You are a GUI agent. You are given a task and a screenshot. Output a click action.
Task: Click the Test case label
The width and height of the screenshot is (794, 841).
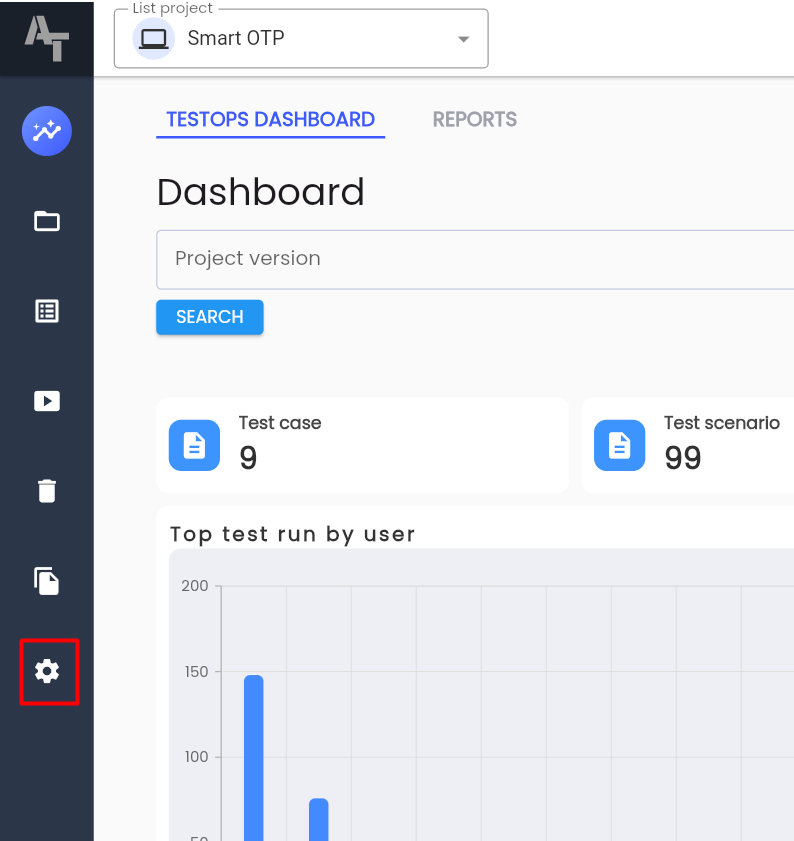point(280,423)
